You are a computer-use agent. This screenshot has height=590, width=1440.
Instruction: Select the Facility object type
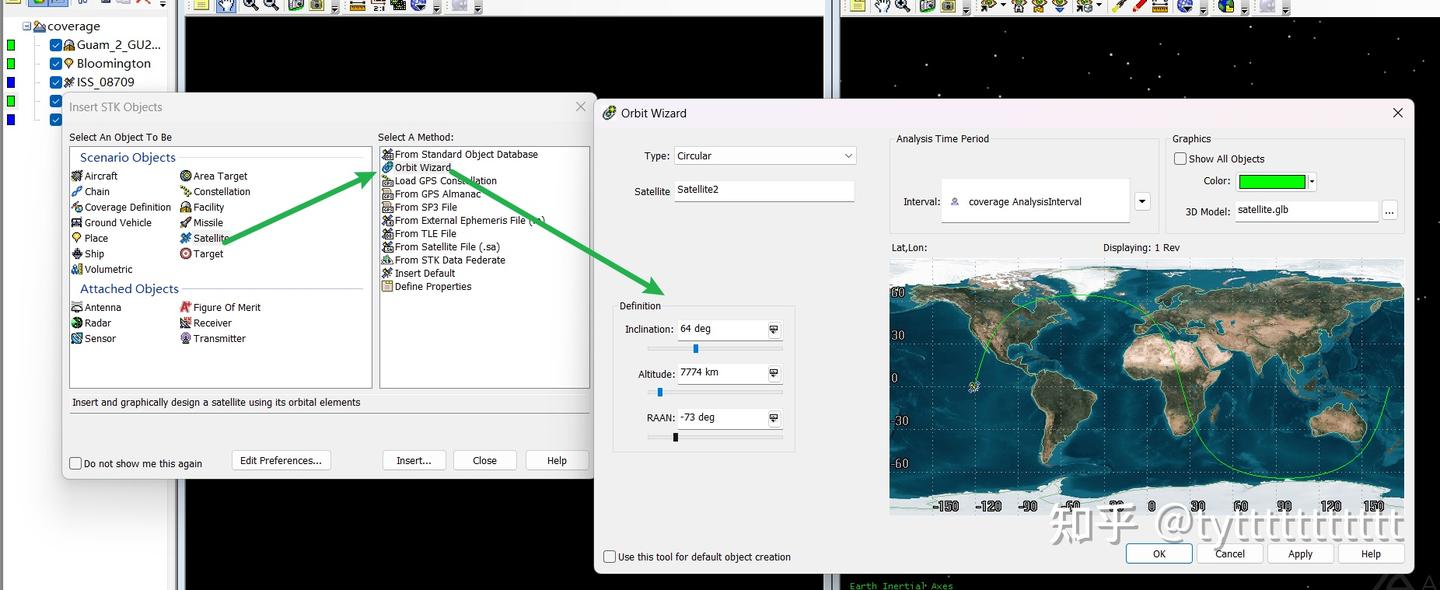202,207
